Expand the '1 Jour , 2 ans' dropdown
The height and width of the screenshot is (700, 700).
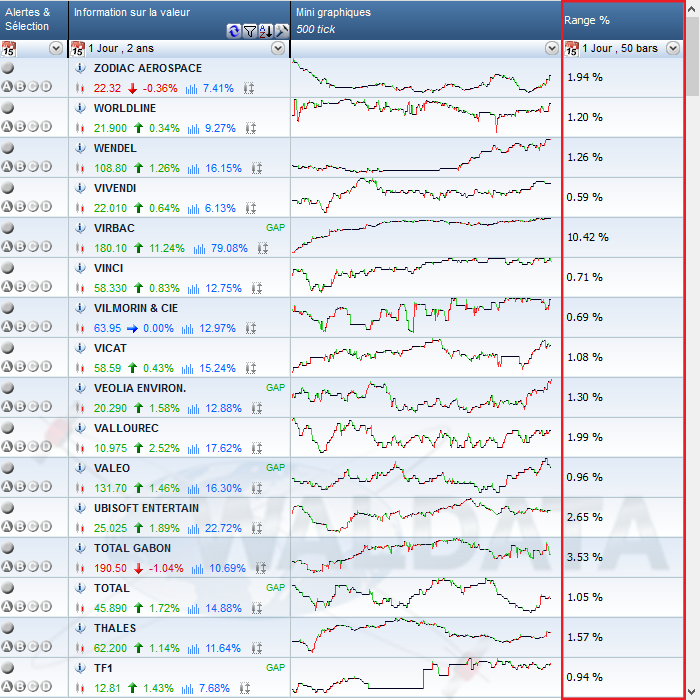point(278,48)
